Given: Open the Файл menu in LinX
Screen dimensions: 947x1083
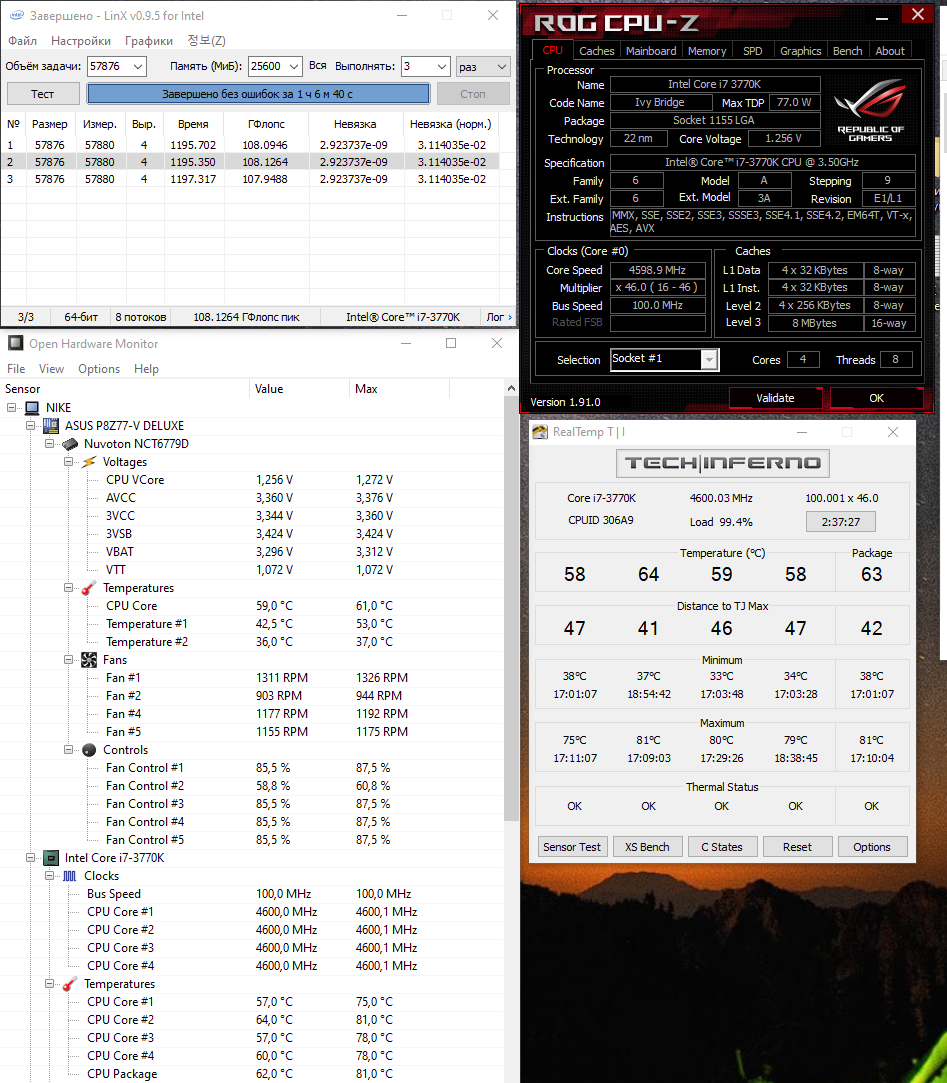Looking at the screenshot, I should click(x=23, y=41).
